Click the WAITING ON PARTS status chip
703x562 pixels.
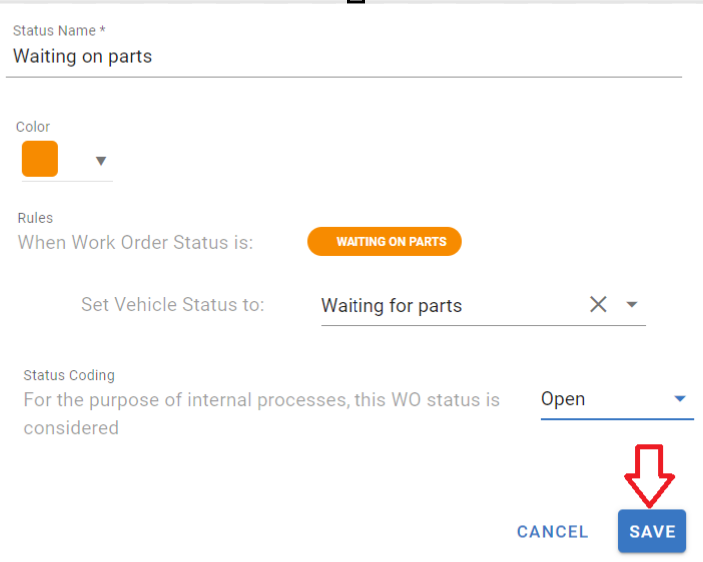[385, 242]
